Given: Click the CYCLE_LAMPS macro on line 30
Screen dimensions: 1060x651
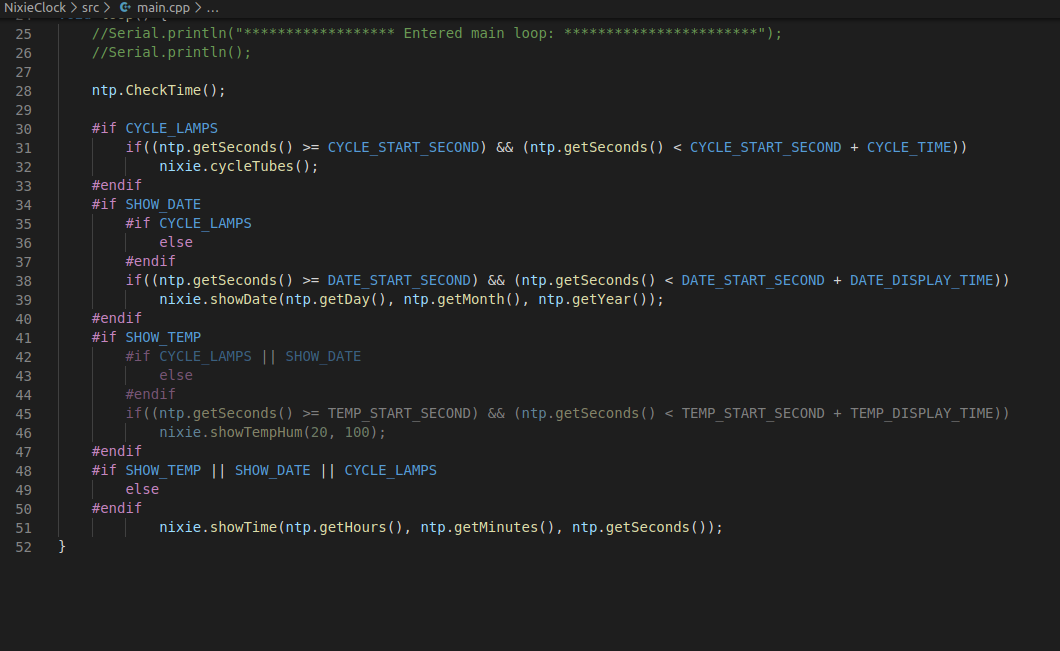Looking at the screenshot, I should point(171,128).
